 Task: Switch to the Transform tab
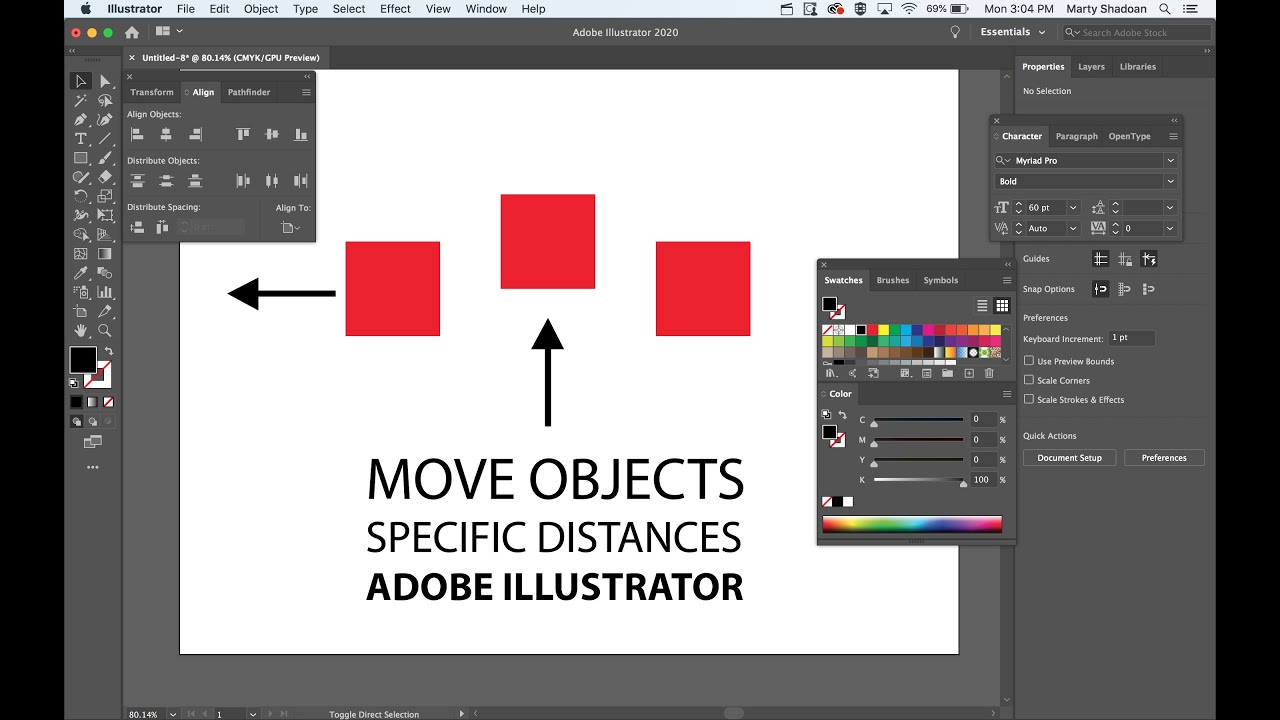pos(152,92)
